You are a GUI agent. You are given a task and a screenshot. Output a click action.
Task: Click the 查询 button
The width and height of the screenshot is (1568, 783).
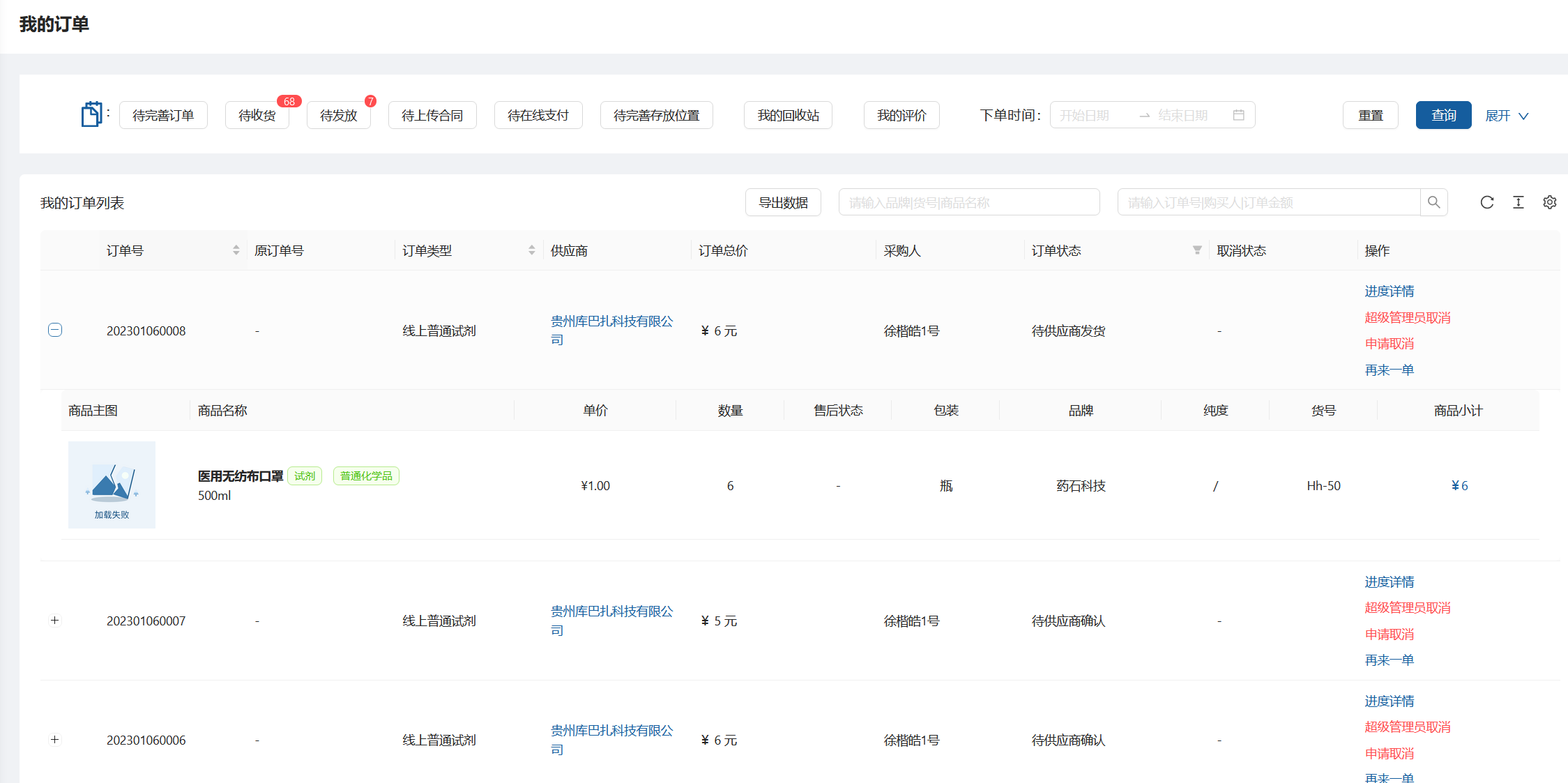pos(1444,115)
